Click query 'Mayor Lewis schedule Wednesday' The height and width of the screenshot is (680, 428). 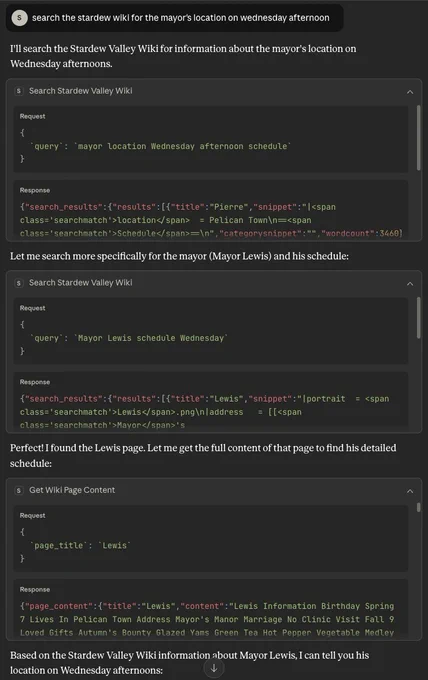(x=151, y=338)
